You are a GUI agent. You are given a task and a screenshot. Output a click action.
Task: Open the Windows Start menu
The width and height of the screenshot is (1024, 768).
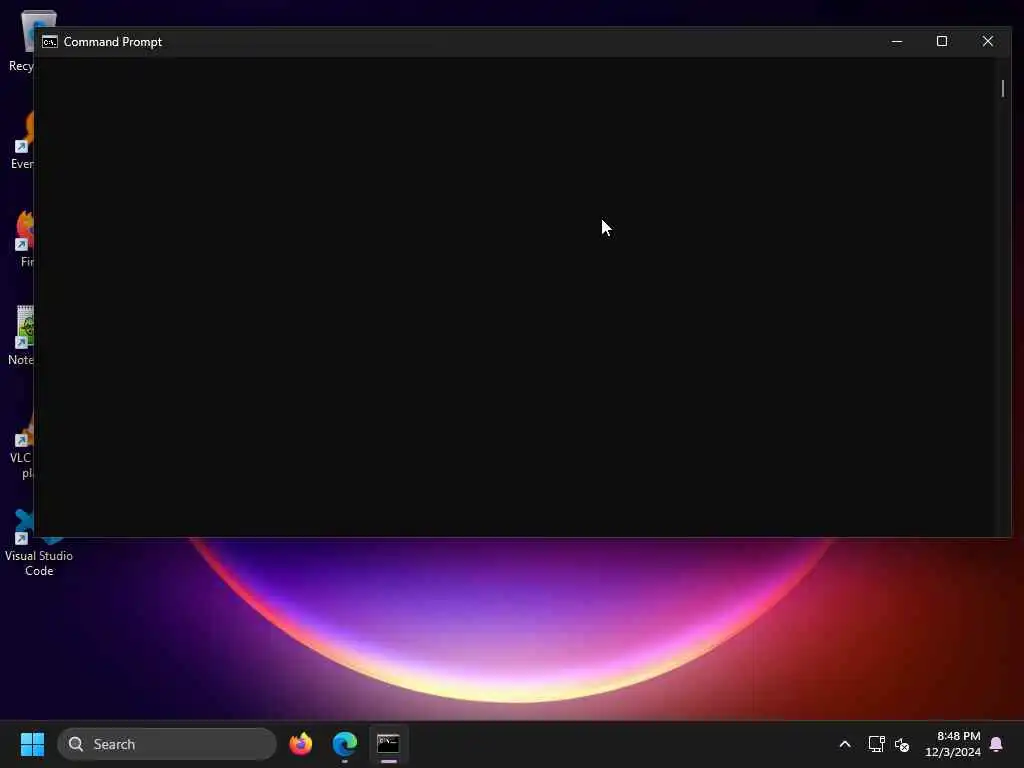(x=32, y=744)
